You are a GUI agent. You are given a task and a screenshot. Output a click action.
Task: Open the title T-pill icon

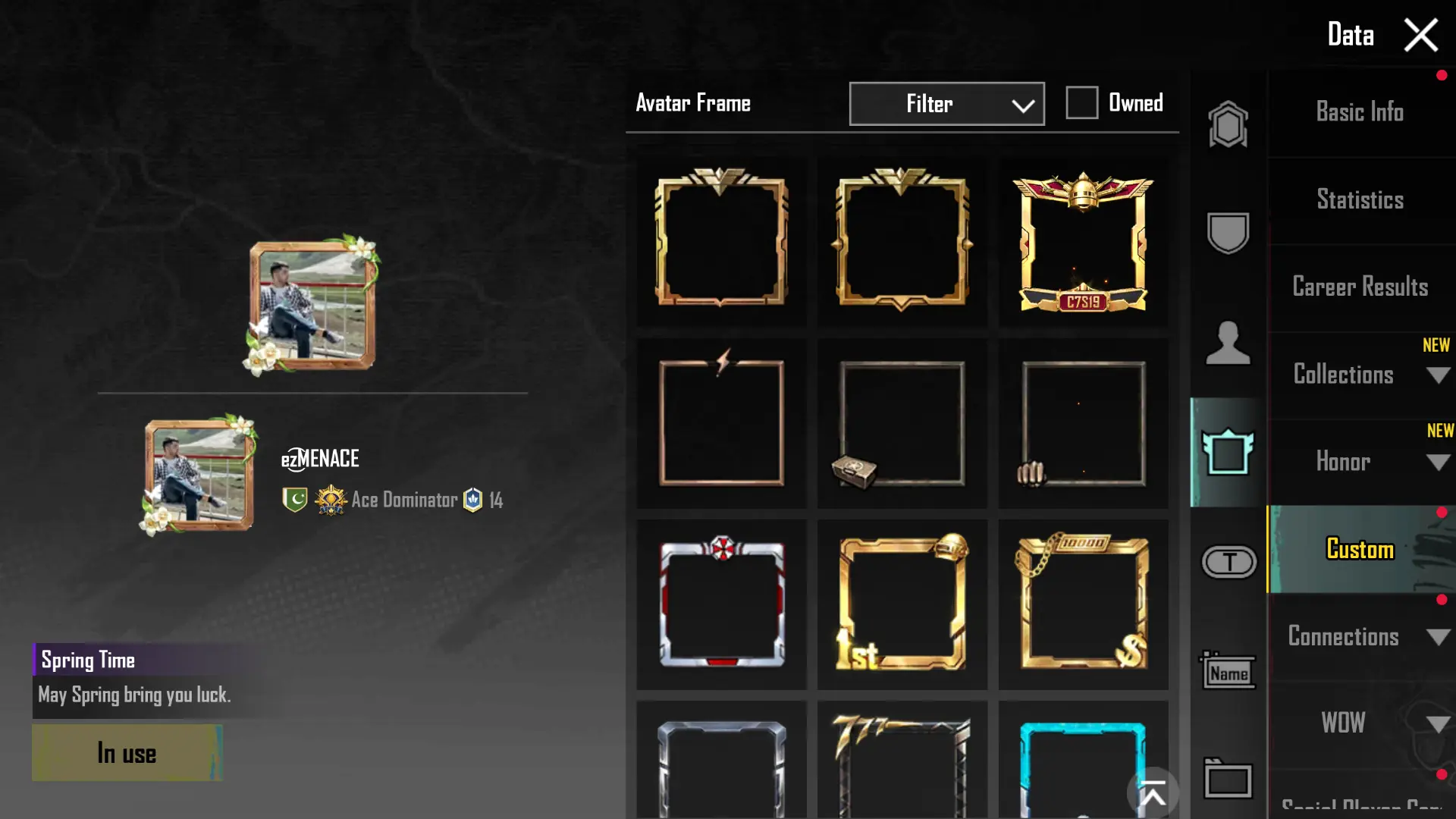coord(1228,562)
